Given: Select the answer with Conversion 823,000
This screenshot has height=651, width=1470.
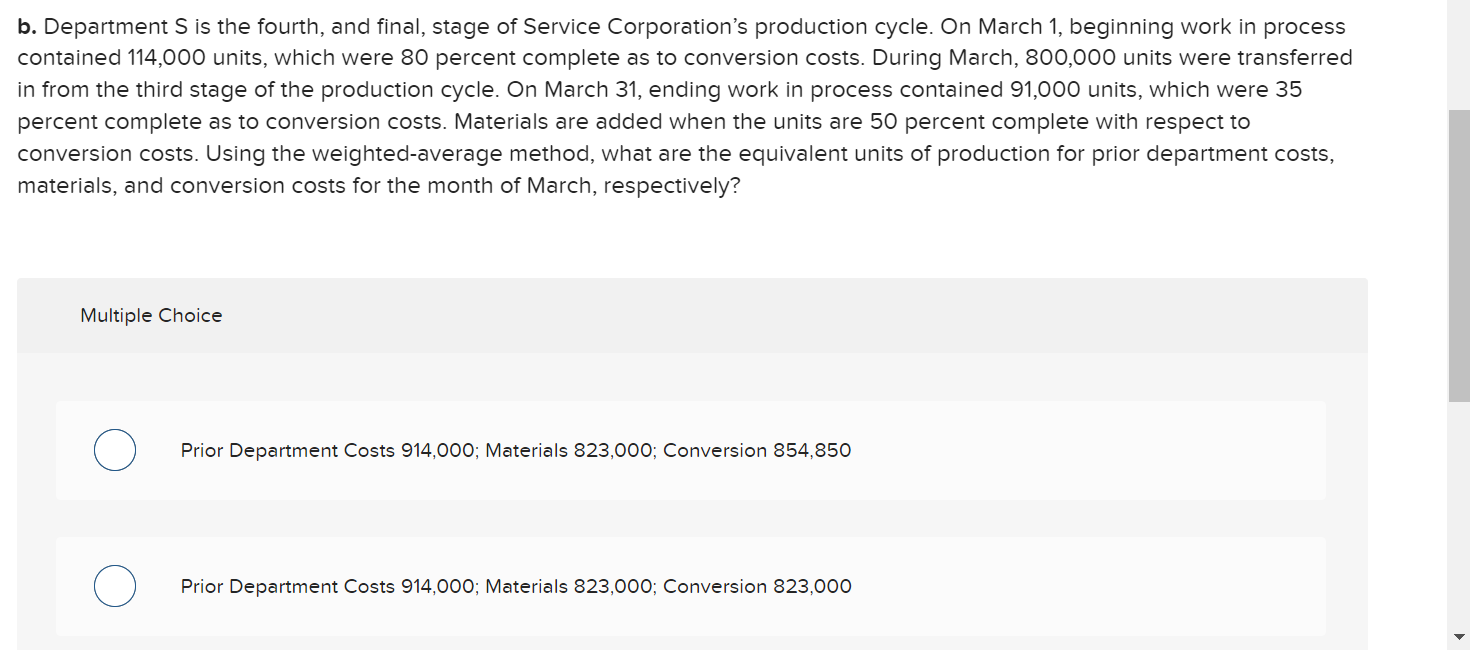Looking at the screenshot, I should click(x=115, y=586).
